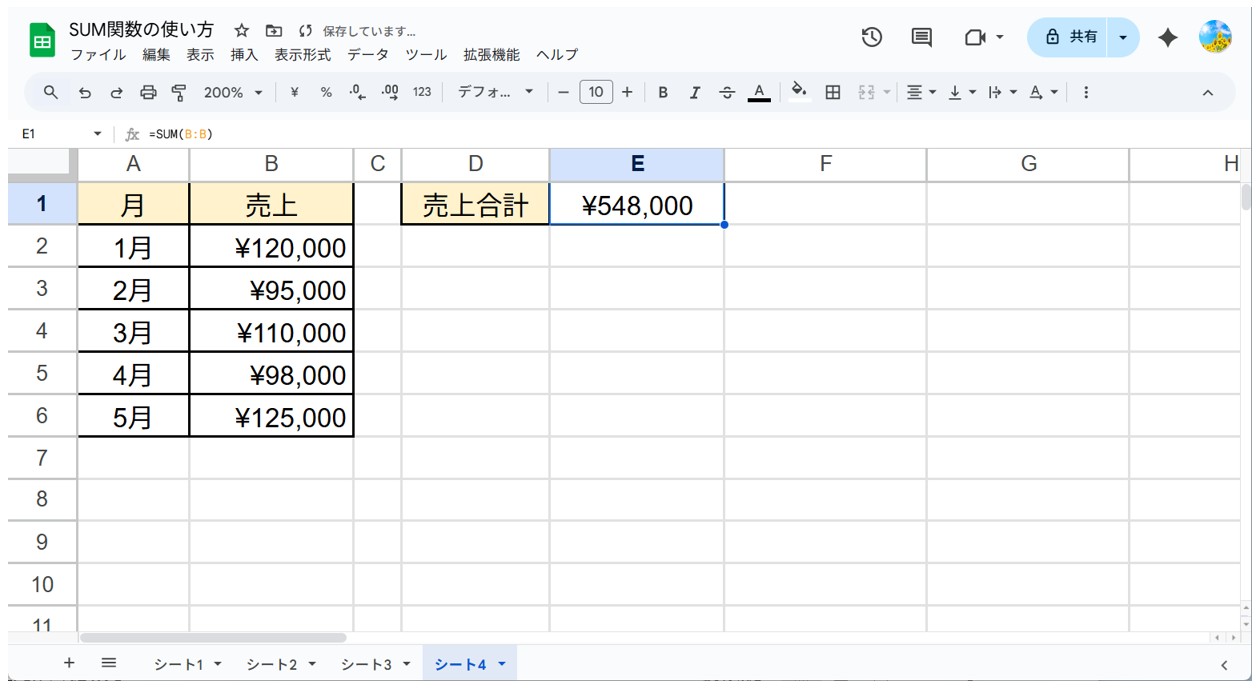Click the Gemini sparkle icon
The width and height of the screenshot is (1258, 688).
click(1167, 37)
